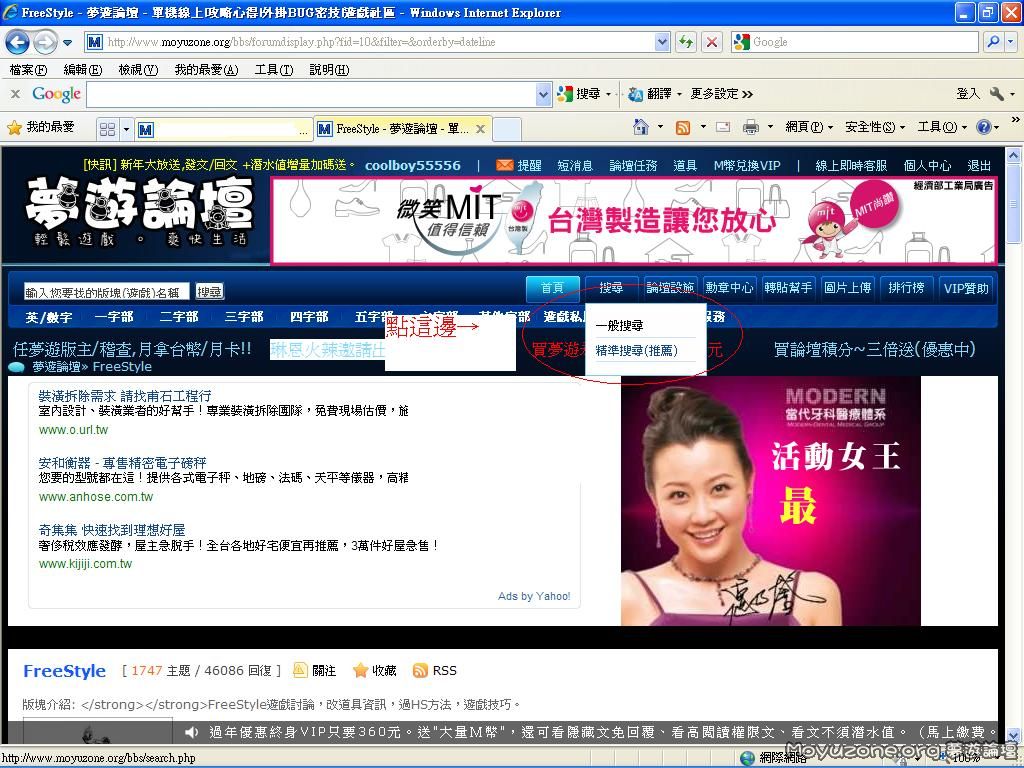Open the 我的最愛(A) menu

pos(206,69)
